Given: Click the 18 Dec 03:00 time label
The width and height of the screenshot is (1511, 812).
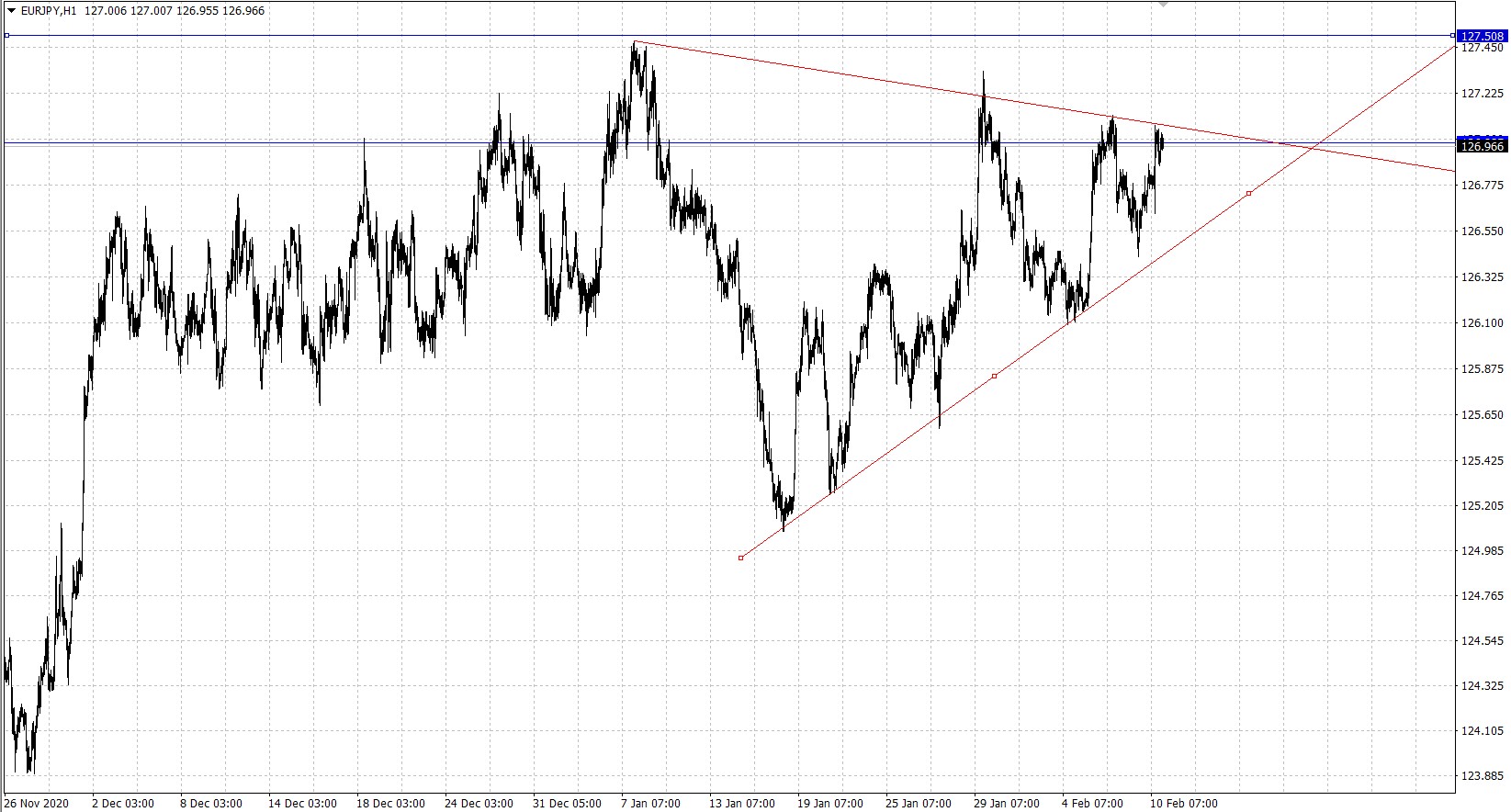Looking at the screenshot, I should coord(390,804).
